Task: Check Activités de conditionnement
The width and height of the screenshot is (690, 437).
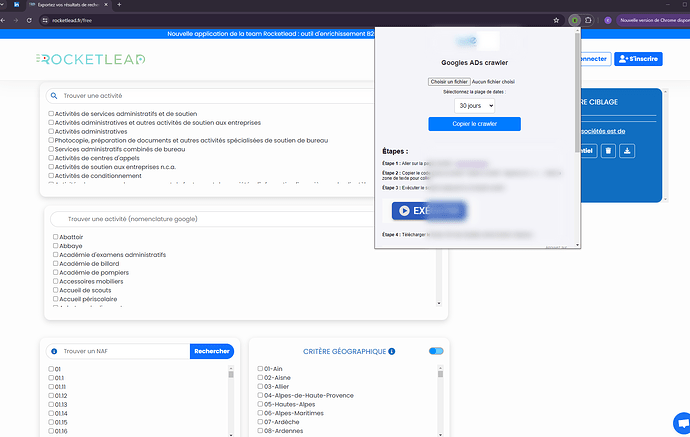Action: 51,176
